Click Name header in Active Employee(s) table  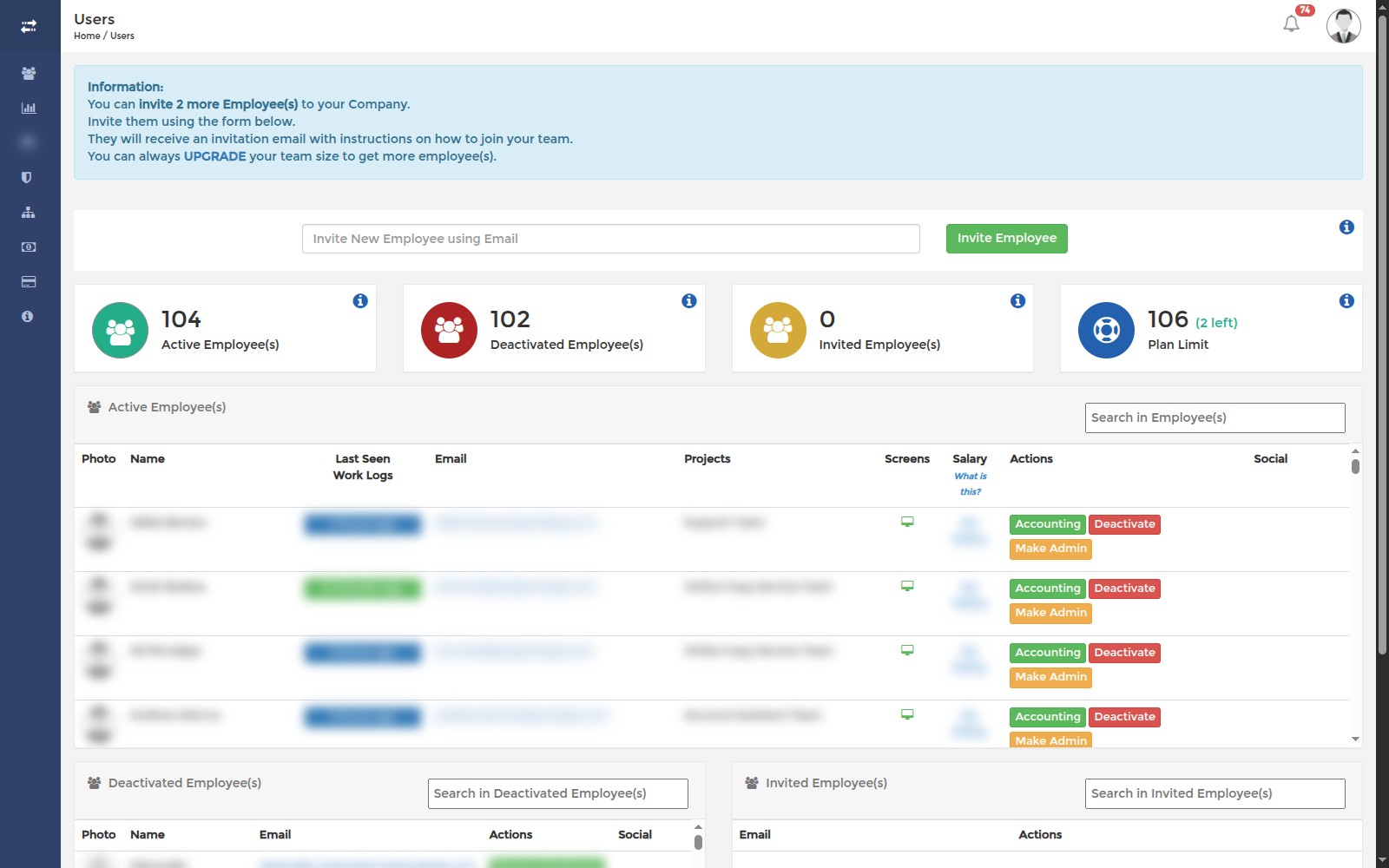click(148, 459)
